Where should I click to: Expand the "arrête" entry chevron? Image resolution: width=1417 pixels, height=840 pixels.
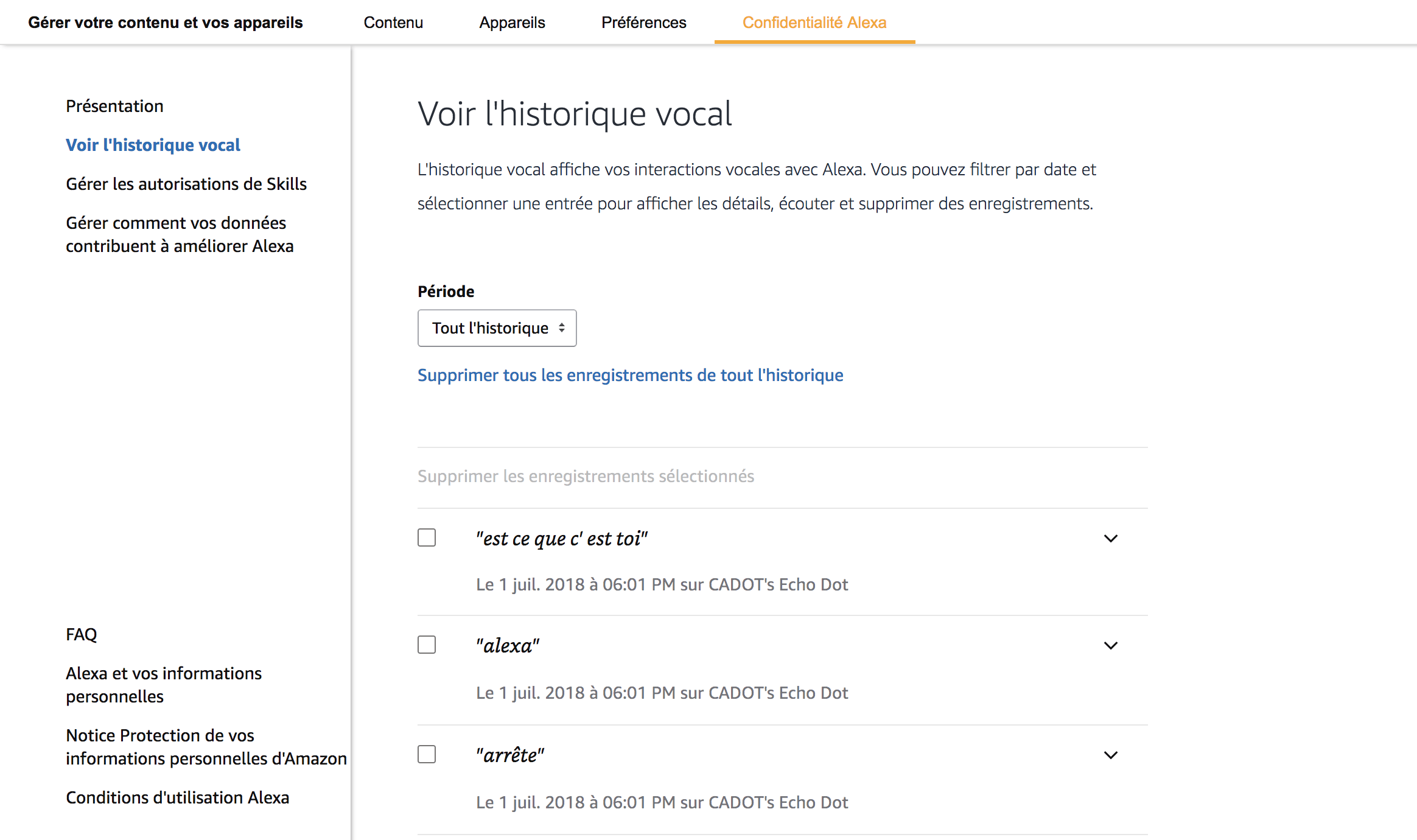pyautogui.click(x=1111, y=755)
